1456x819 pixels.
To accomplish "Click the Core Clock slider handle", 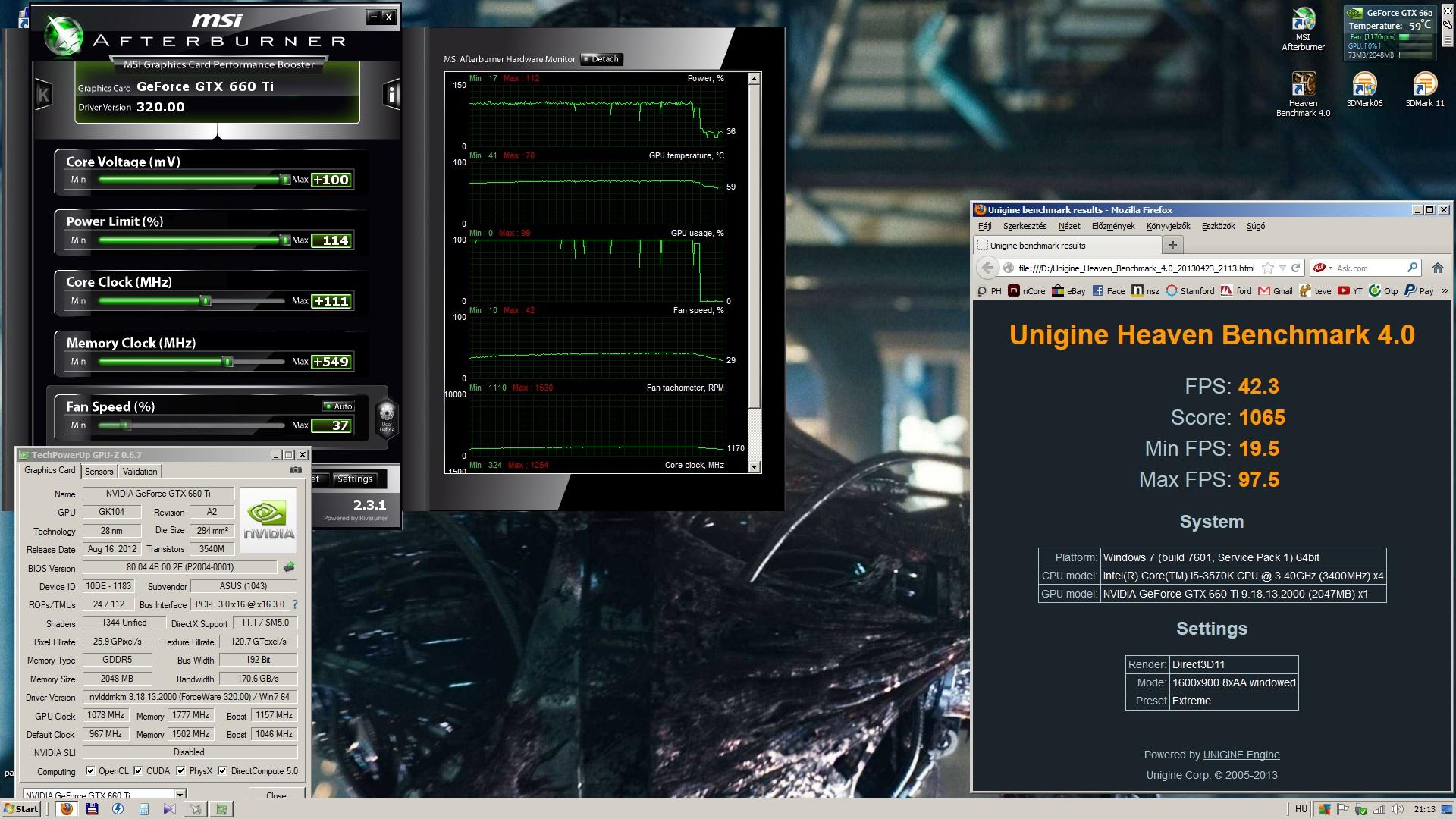I will coord(206,301).
